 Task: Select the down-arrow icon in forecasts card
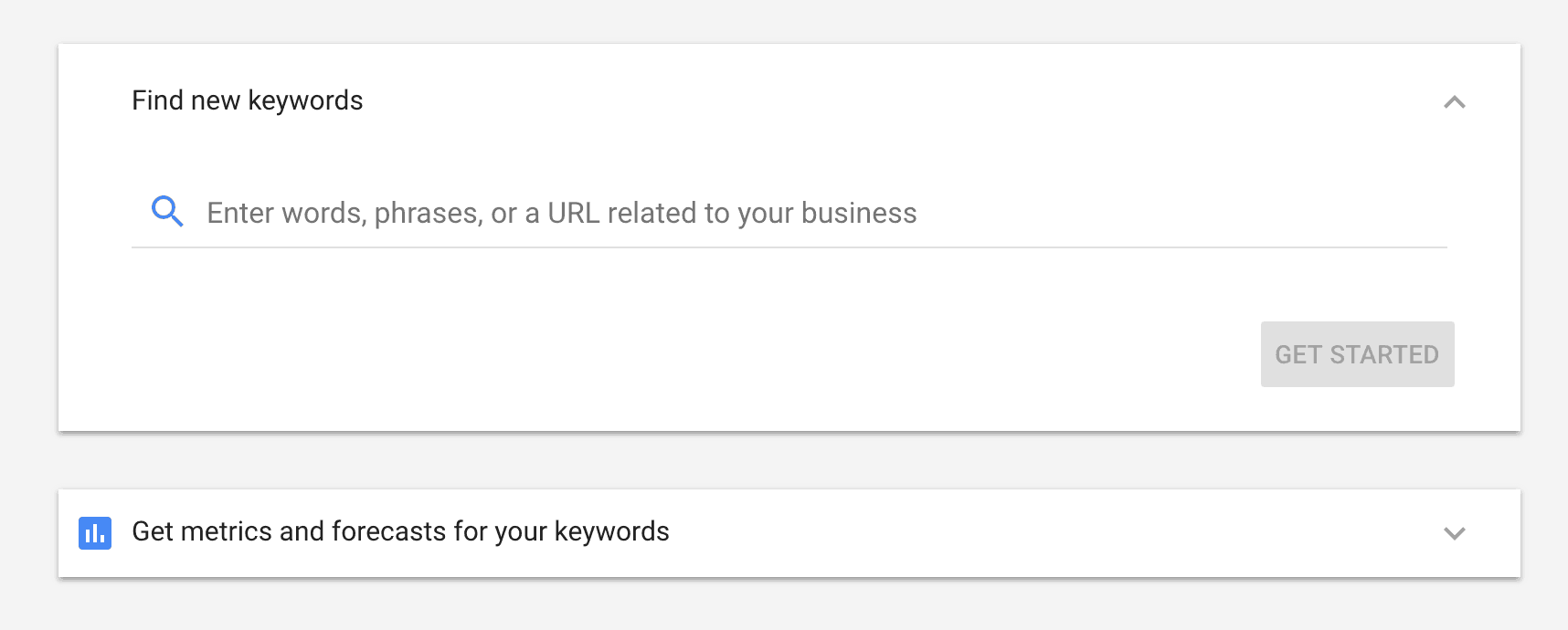1454,533
